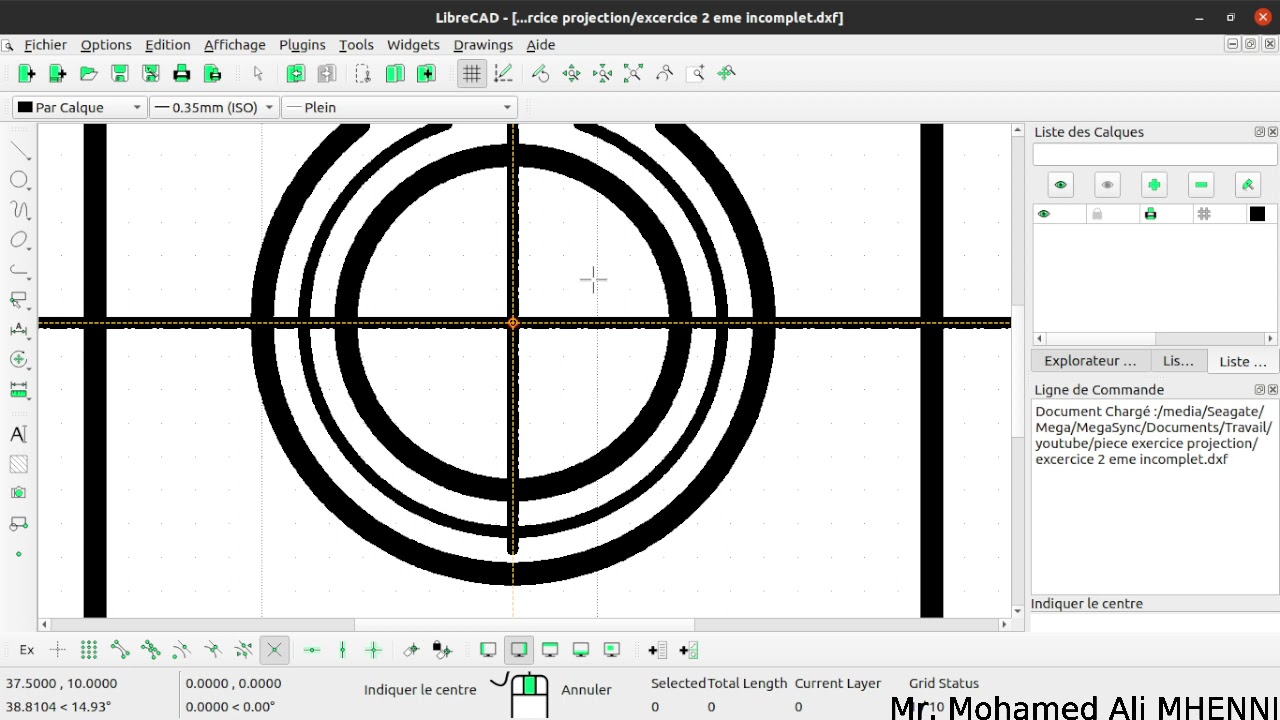Select the Hatch tool in left toolbar
The height and width of the screenshot is (720, 1280).
coord(19,464)
